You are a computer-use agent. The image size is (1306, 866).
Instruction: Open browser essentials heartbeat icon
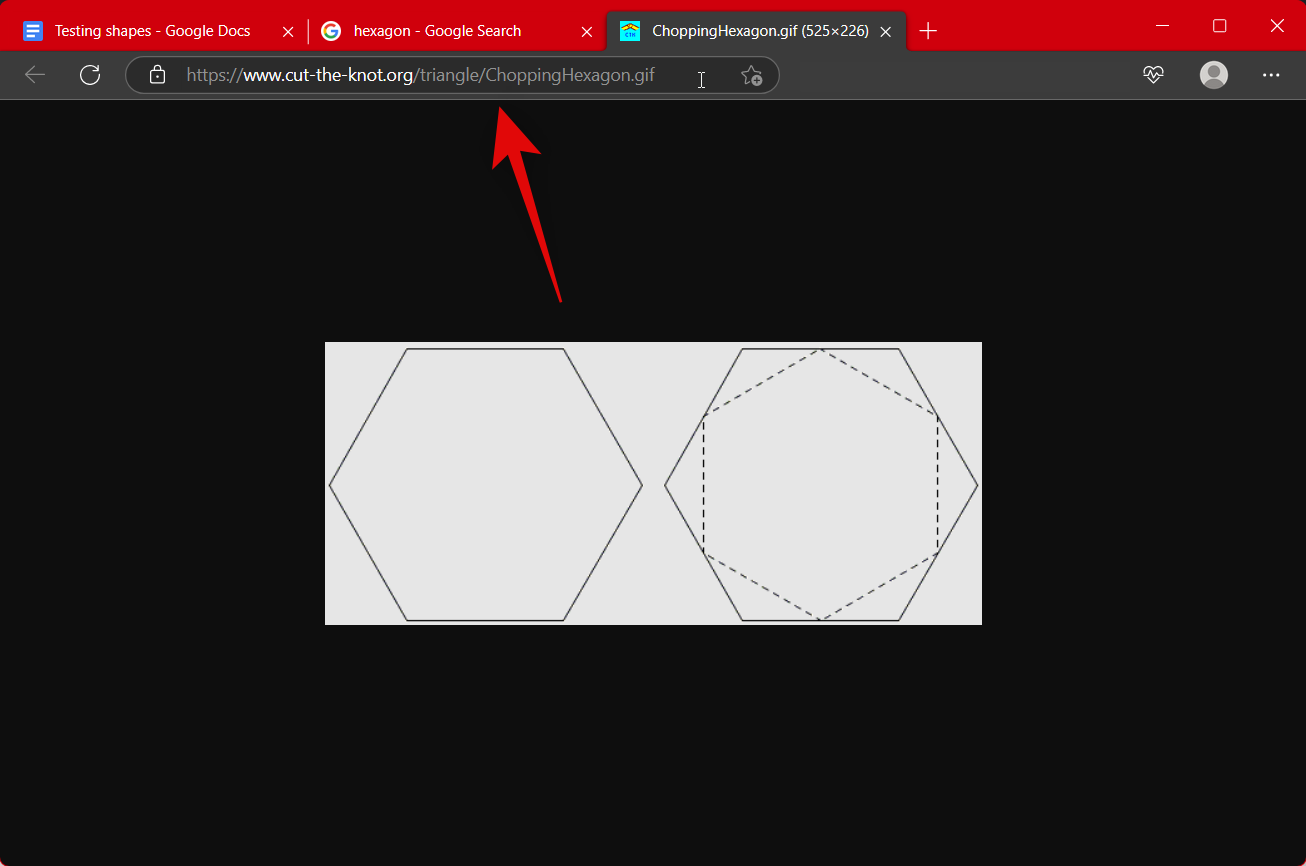1153,75
